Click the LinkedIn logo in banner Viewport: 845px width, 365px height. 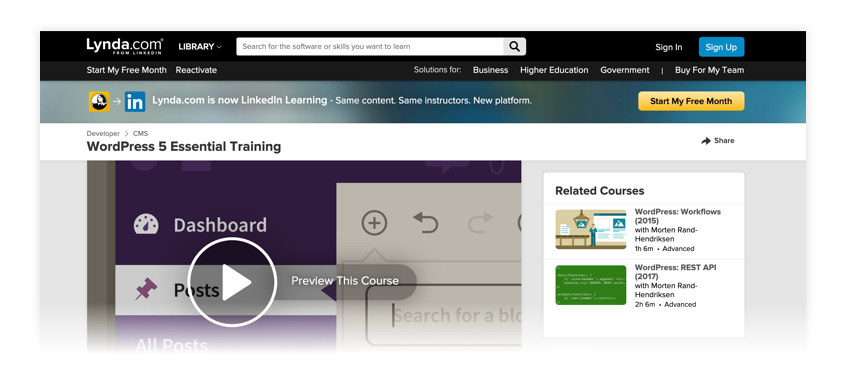135,101
